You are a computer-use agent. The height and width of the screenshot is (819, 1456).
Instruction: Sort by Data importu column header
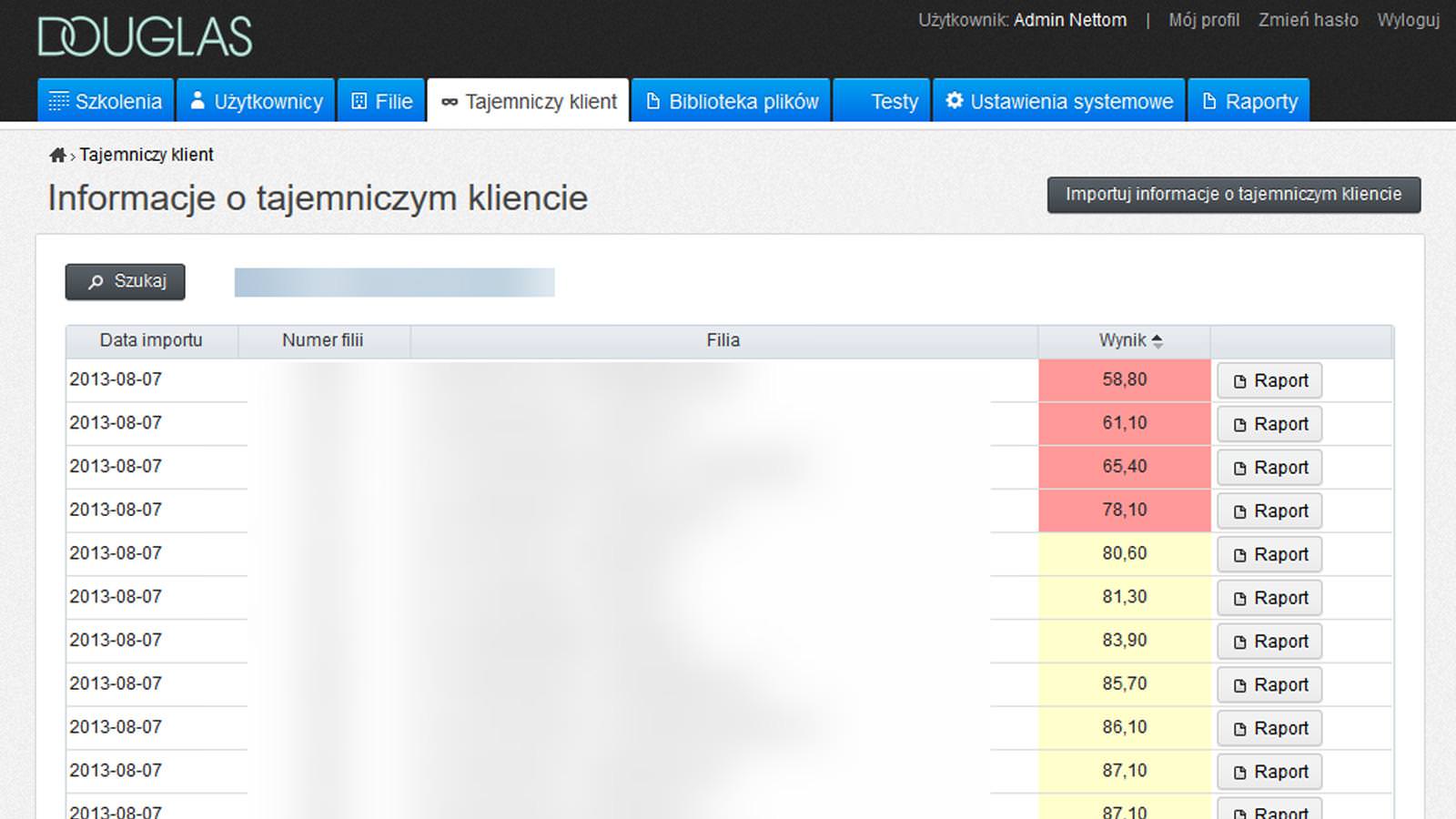[151, 340]
